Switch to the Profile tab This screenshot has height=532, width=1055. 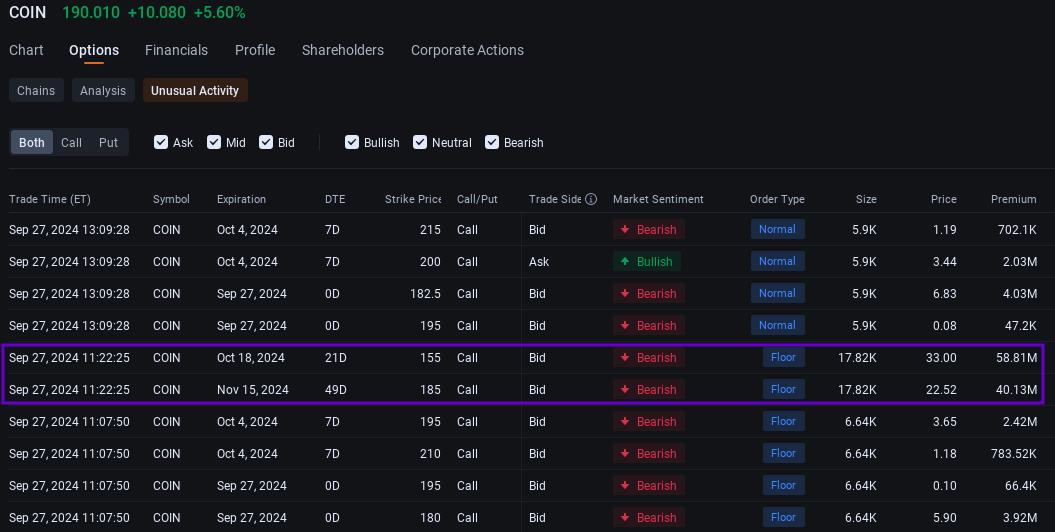pyautogui.click(x=255, y=50)
